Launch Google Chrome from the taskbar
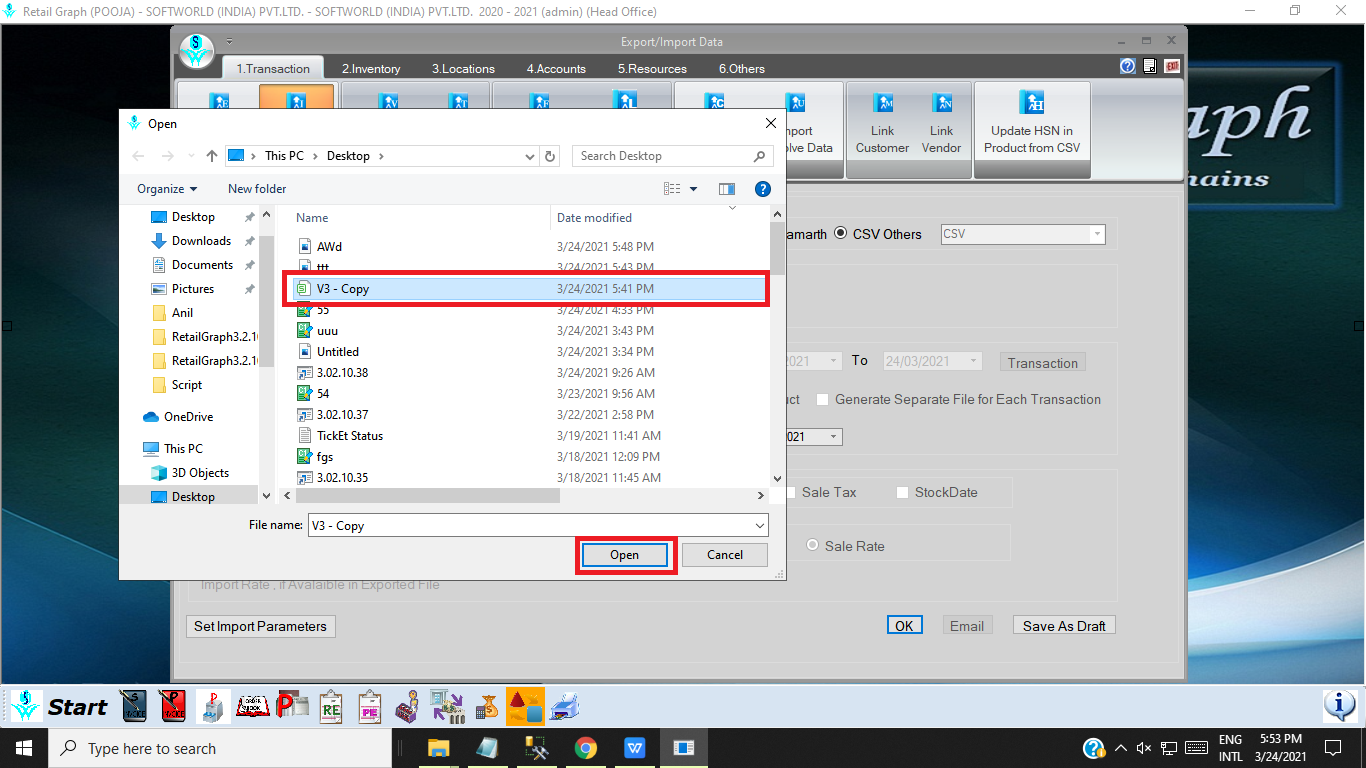 pos(586,748)
